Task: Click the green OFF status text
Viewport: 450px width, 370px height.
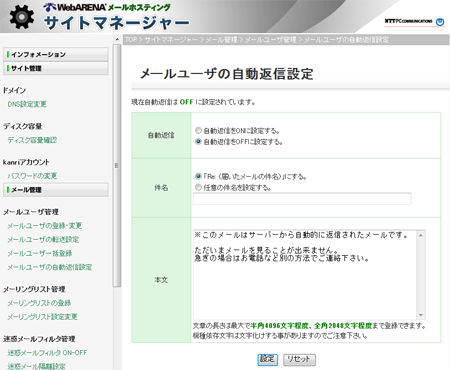Action: click(186, 102)
